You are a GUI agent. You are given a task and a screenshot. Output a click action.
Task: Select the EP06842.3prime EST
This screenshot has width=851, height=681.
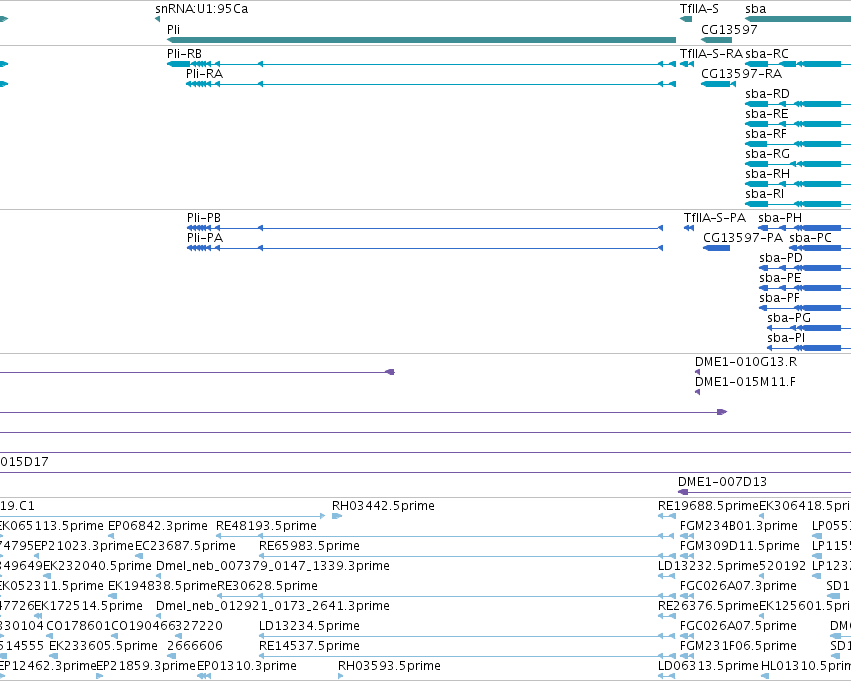(111, 536)
